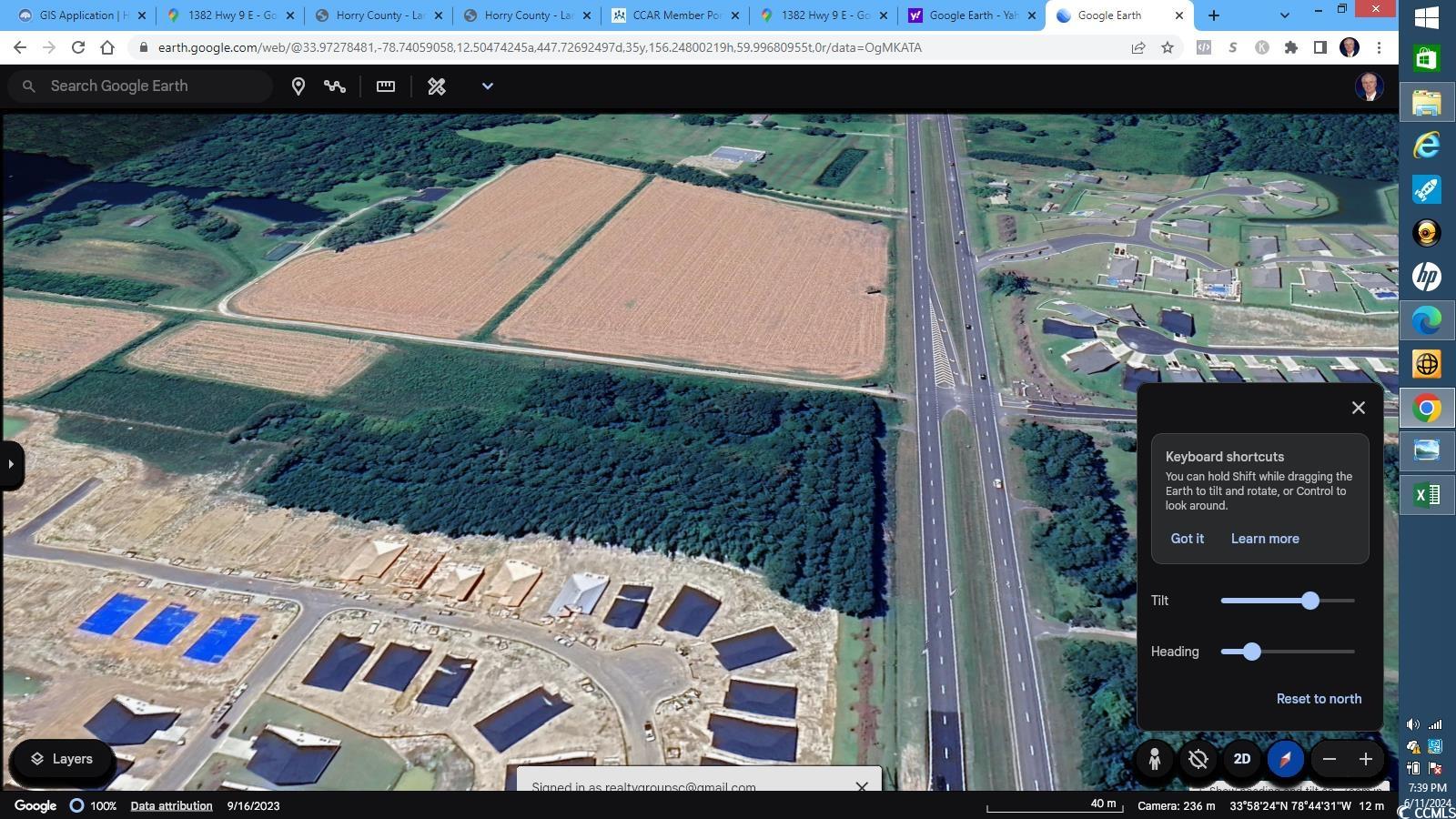Bookmark page with the star icon
This screenshot has width=1456, height=819.
[1168, 48]
